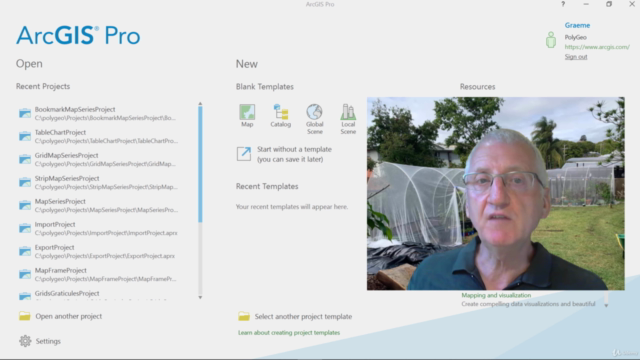Create a new Global Scene project
The image size is (640, 360).
(x=315, y=119)
